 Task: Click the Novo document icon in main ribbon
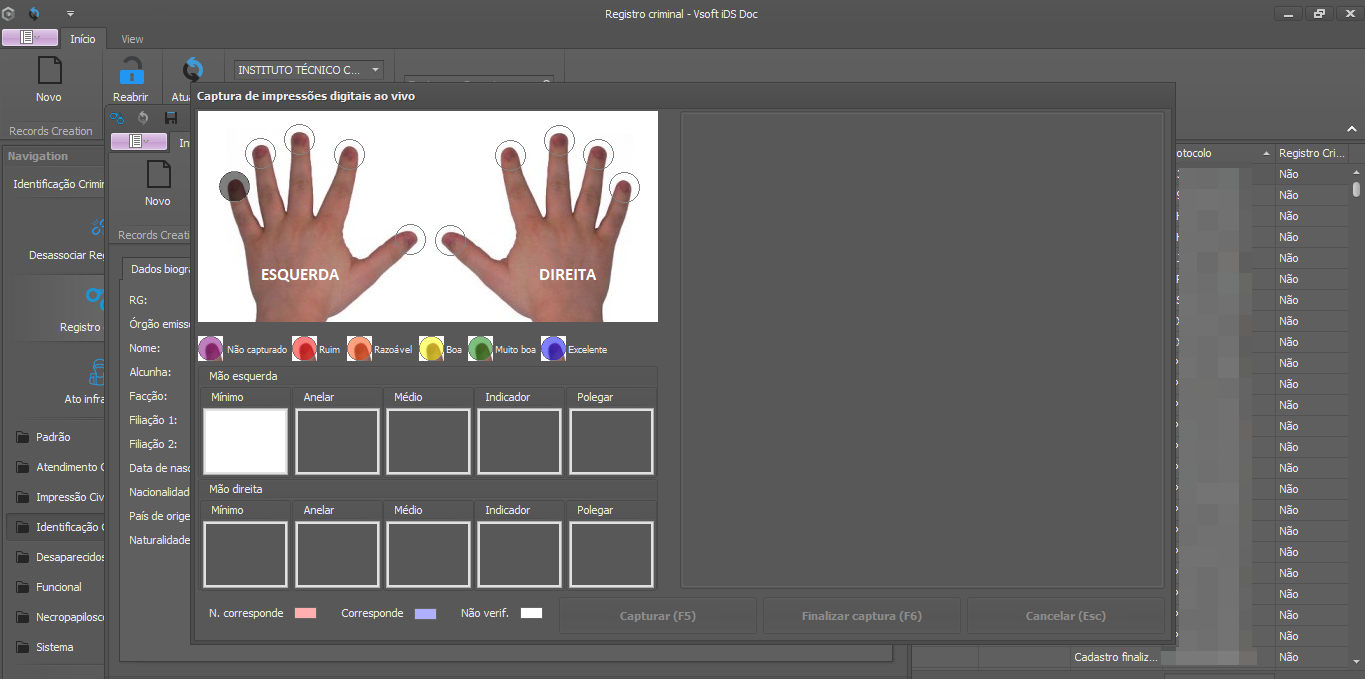pyautogui.click(x=49, y=72)
